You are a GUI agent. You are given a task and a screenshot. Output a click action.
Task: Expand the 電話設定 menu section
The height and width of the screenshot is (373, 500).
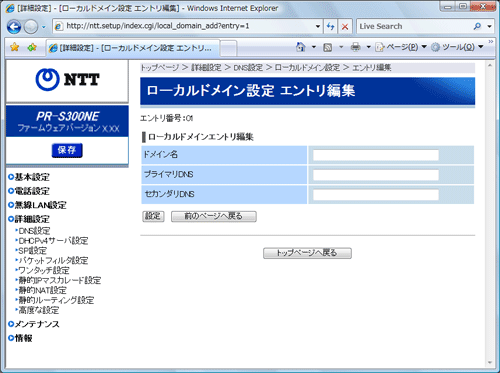tap(29, 191)
